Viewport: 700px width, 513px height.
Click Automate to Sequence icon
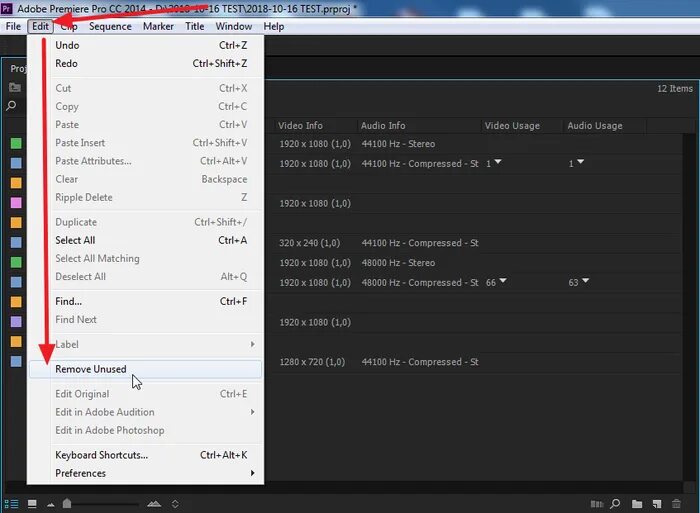[597, 504]
